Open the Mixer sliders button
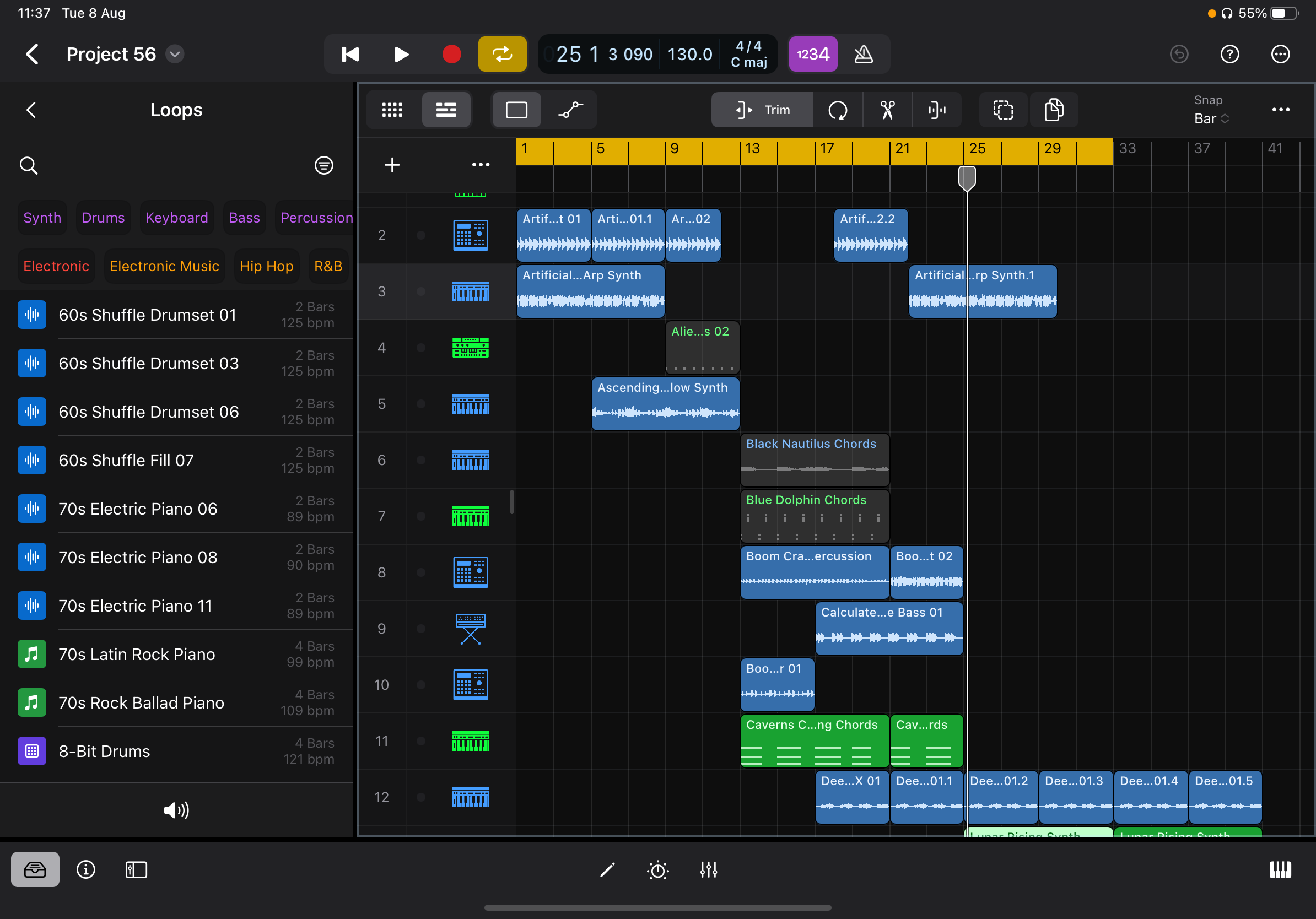This screenshot has width=1316, height=919. (709, 870)
